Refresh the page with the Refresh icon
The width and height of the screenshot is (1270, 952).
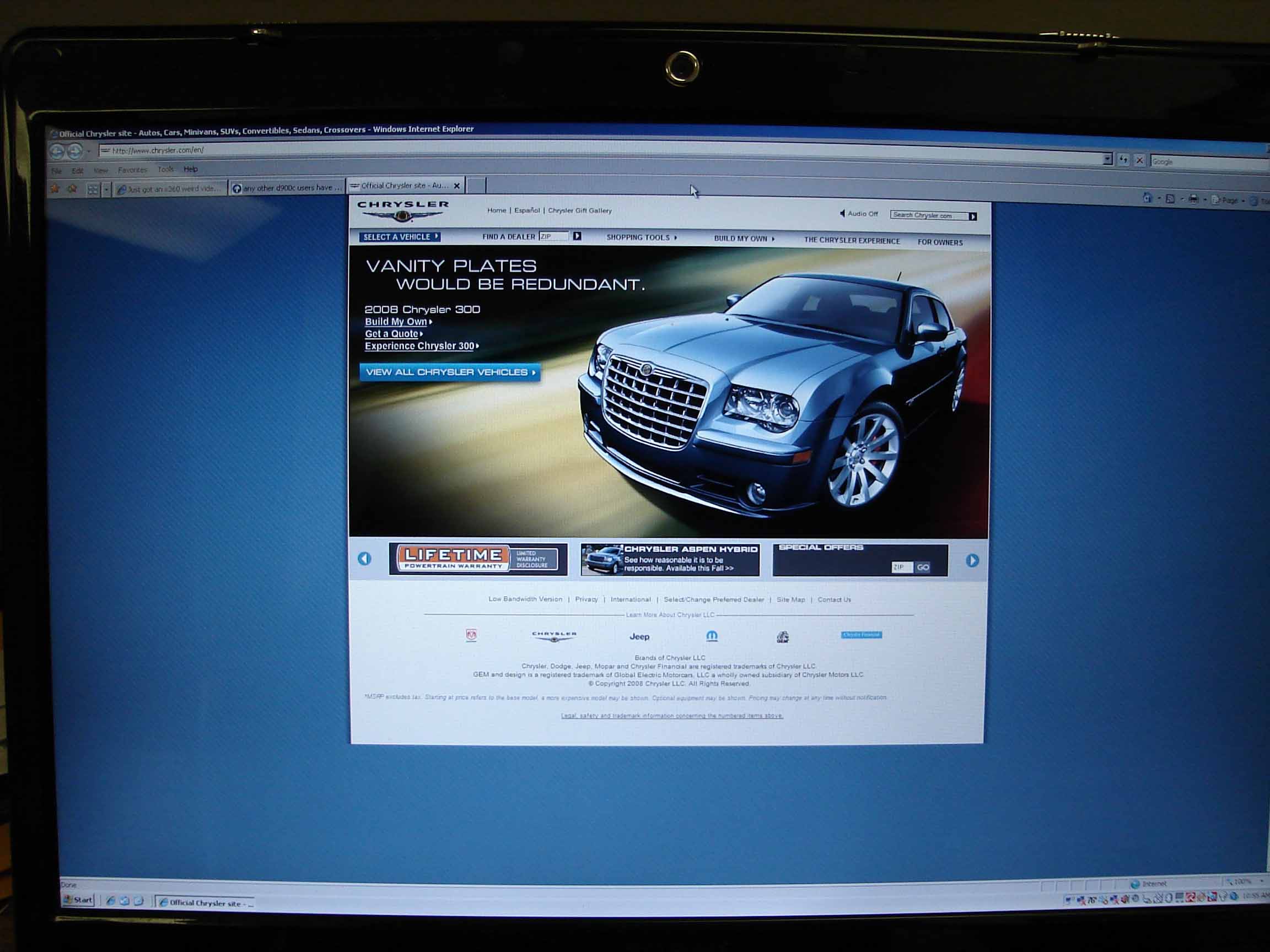[1123, 160]
